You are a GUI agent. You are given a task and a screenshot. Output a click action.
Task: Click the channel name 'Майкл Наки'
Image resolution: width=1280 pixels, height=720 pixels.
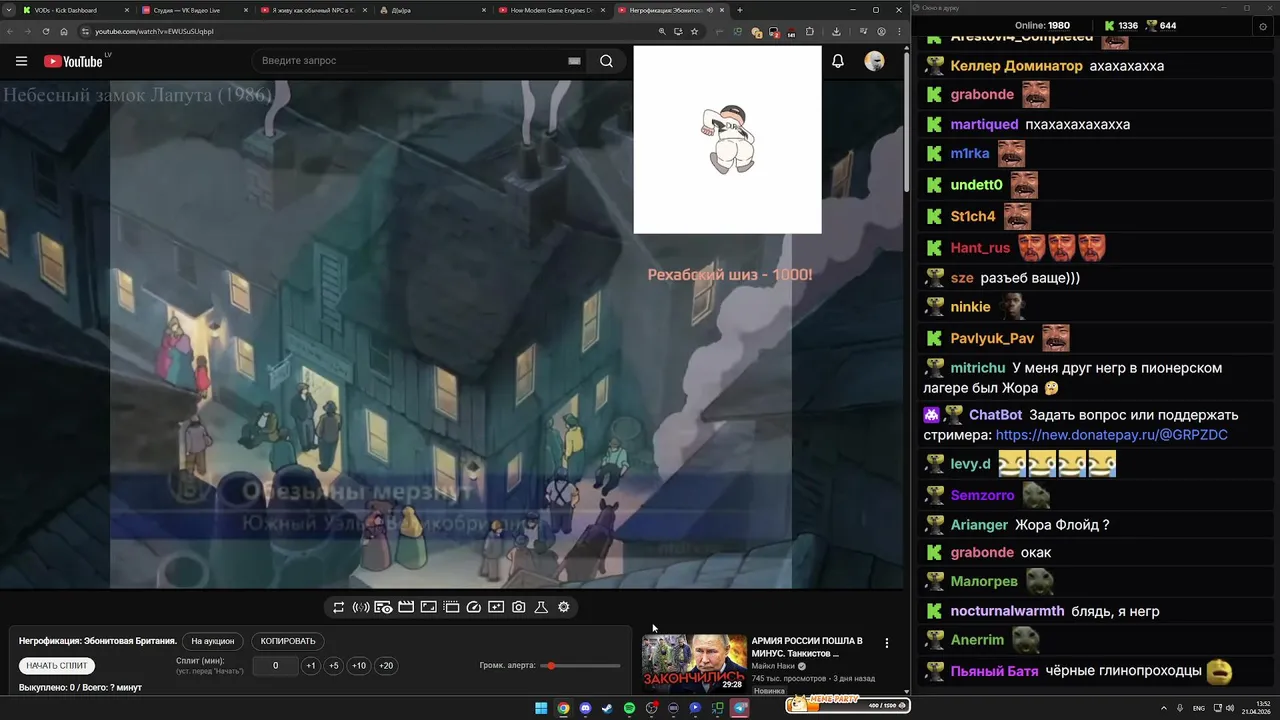click(x=773, y=665)
